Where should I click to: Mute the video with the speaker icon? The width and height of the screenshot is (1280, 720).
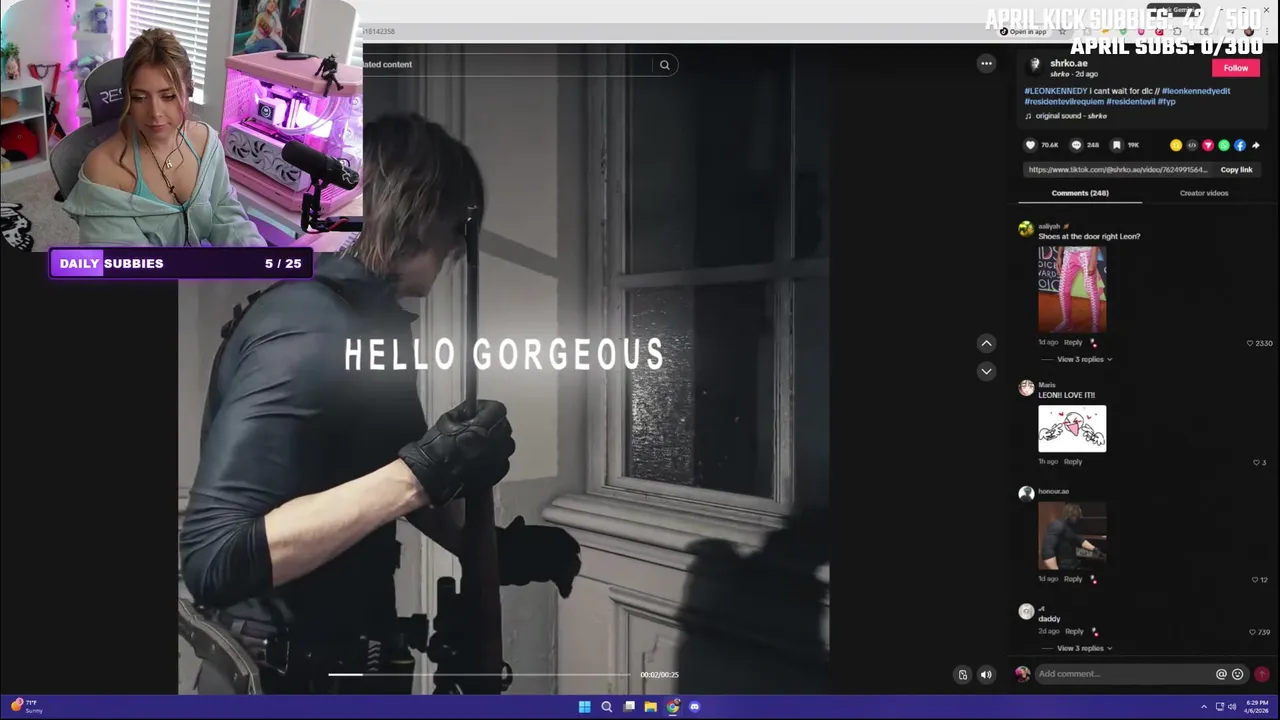986,674
